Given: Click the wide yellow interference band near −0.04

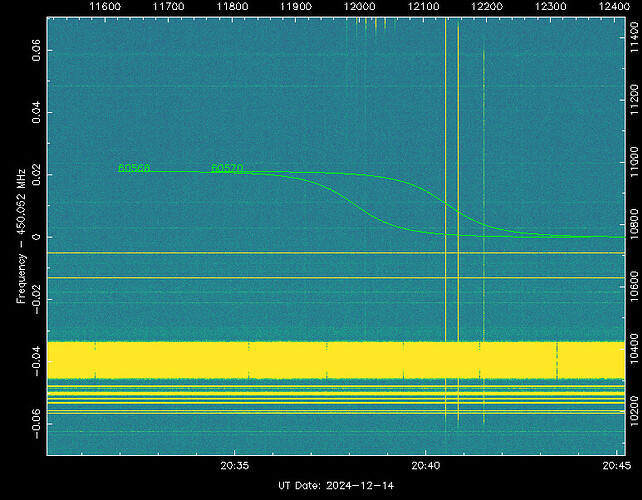Looking at the screenshot, I should [x=336, y=360].
